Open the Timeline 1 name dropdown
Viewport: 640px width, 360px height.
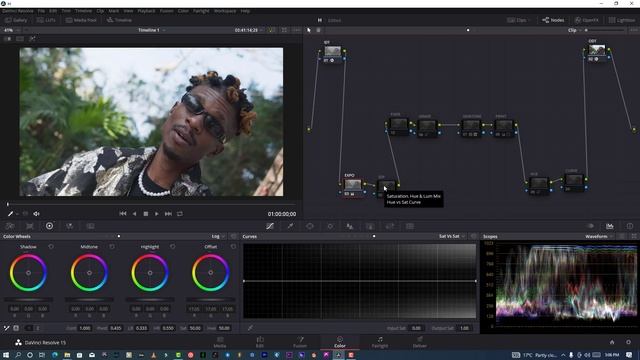coord(152,30)
